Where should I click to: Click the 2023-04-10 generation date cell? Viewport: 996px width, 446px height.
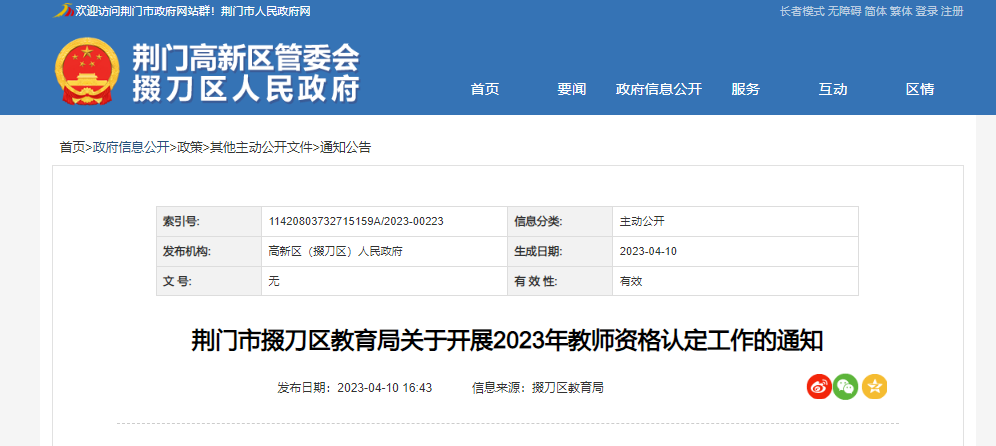pos(735,251)
